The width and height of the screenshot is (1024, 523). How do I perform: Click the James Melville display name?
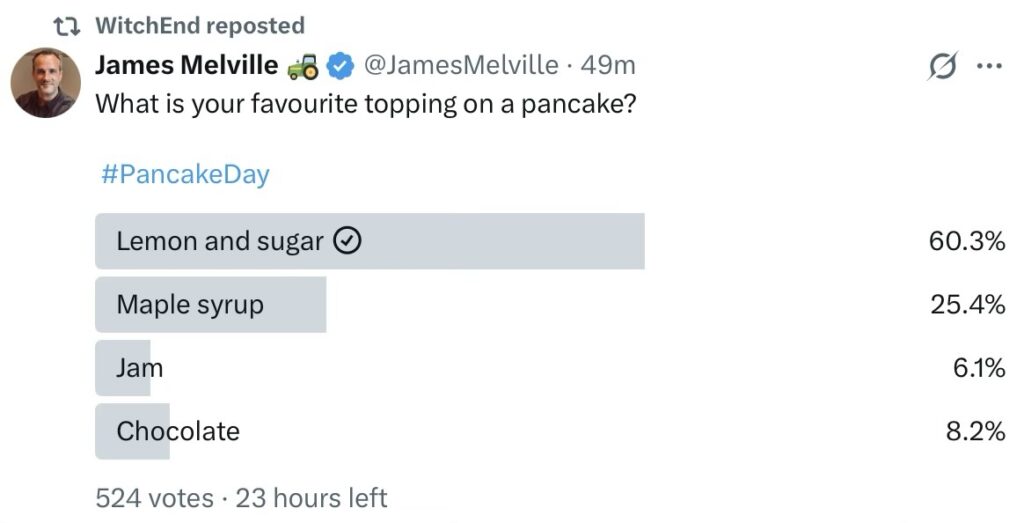coord(187,65)
